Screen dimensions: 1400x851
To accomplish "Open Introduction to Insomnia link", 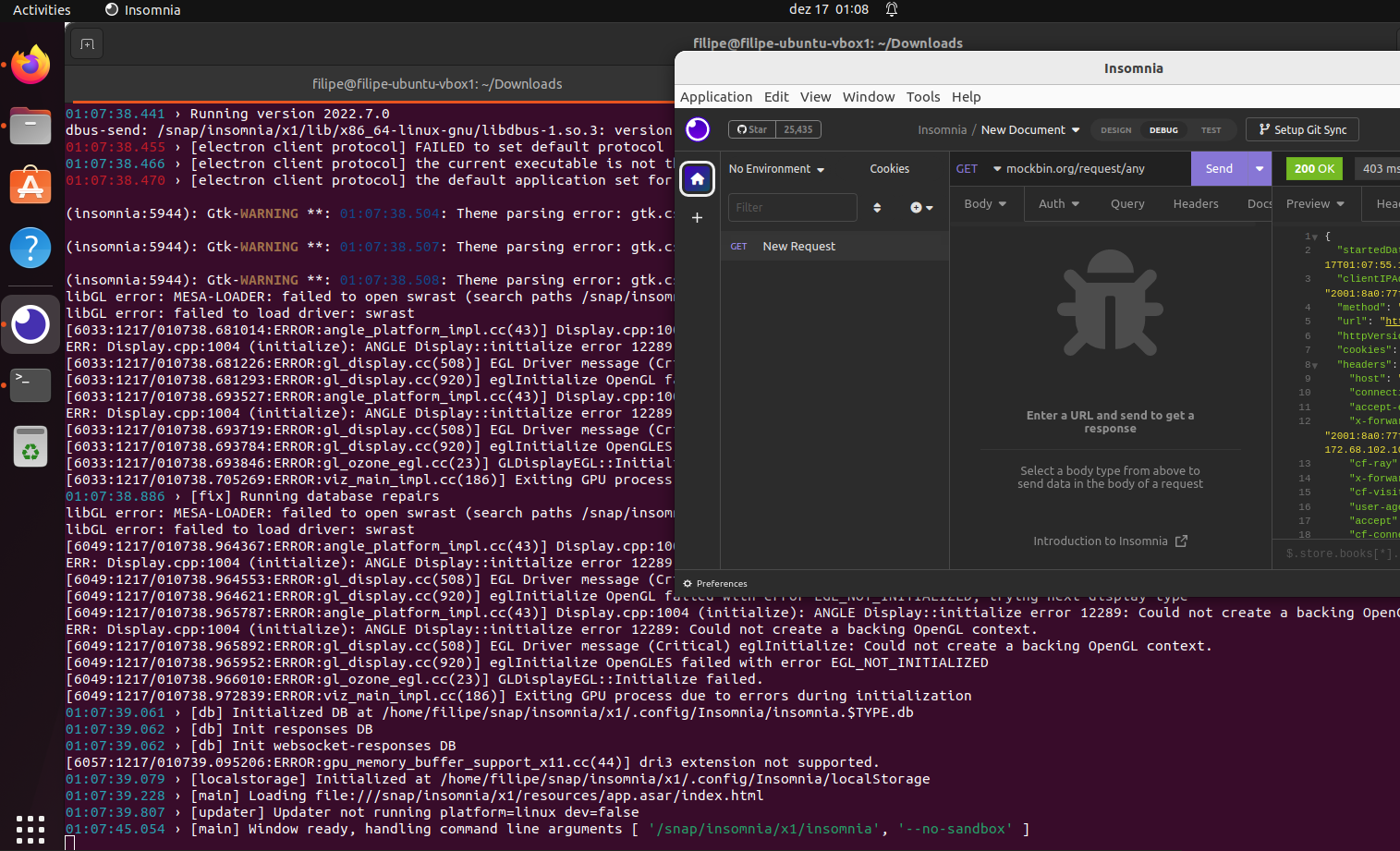I will click(x=1110, y=541).
